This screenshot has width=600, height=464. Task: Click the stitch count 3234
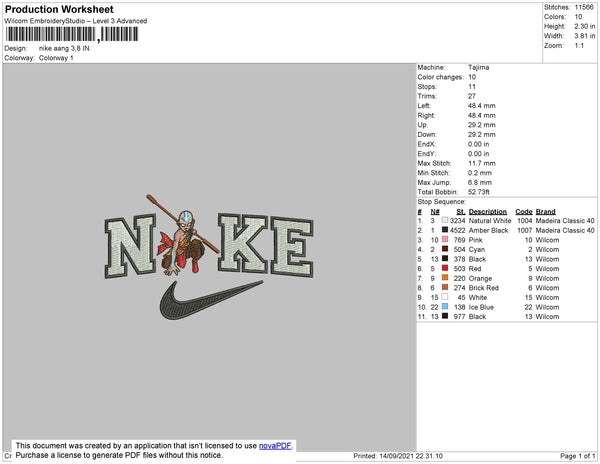458,221
